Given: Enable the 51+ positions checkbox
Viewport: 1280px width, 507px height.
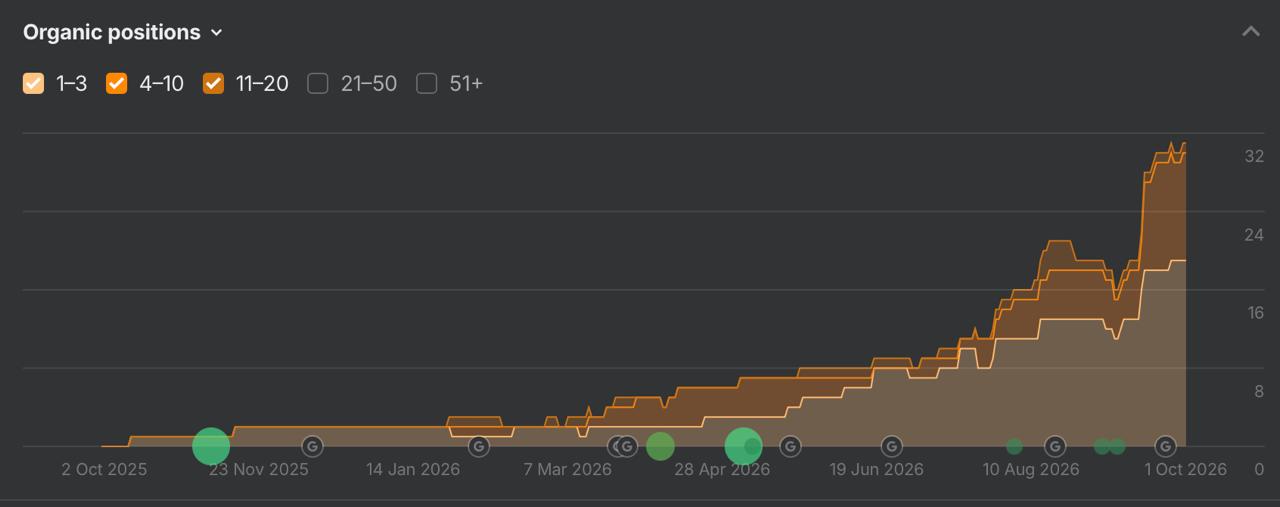Looking at the screenshot, I should pos(427,83).
